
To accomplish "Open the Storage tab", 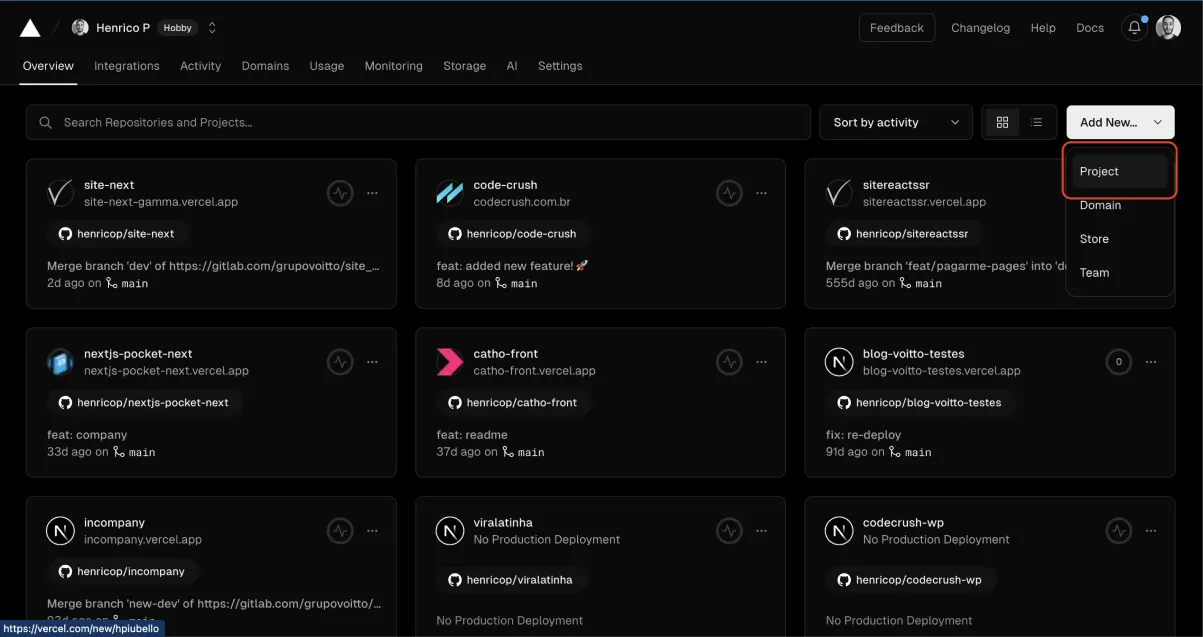I will tap(465, 66).
